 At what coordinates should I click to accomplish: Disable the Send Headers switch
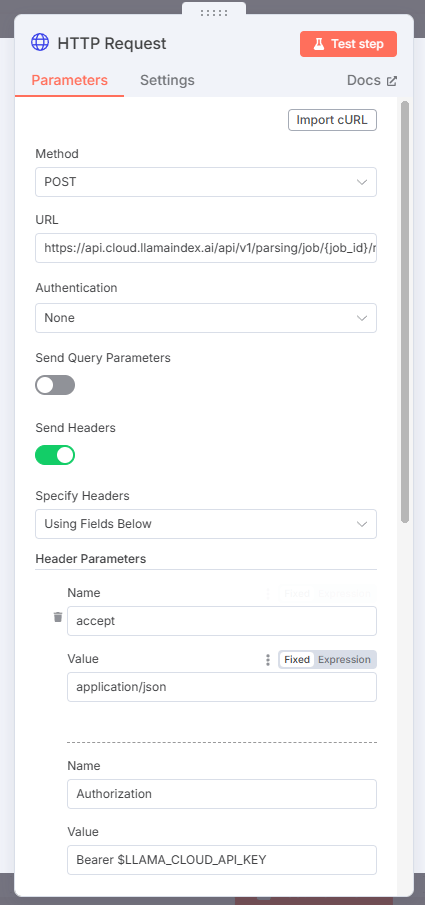55,455
